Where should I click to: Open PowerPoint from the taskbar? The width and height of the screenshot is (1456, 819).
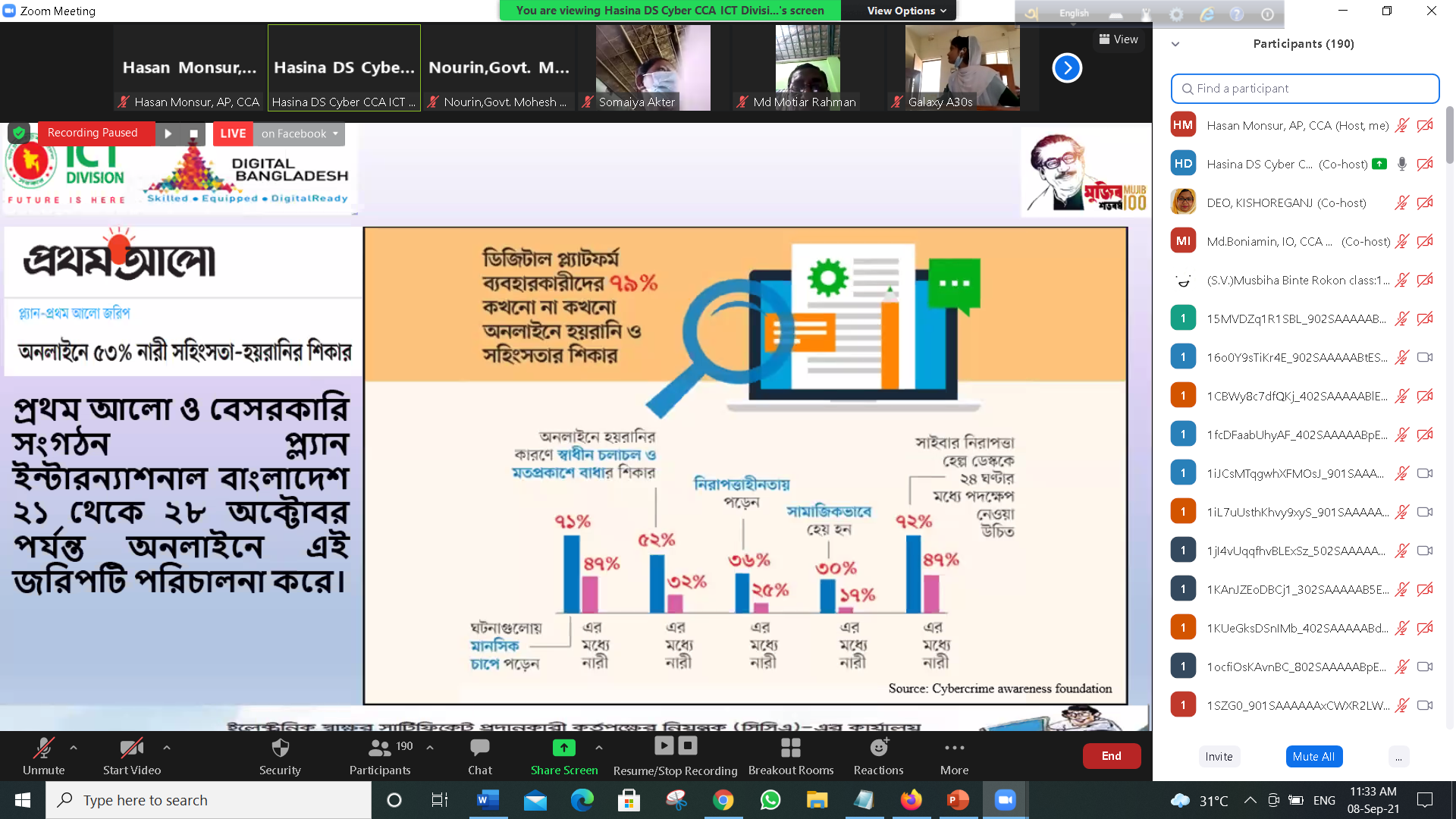coord(958,800)
